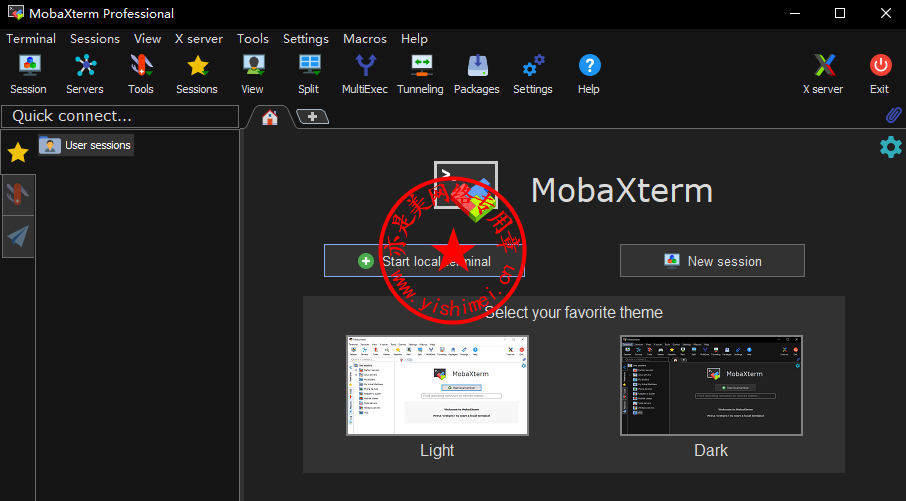Choose the Light theme thumbnail

pyautogui.click(x=437, y=385)
